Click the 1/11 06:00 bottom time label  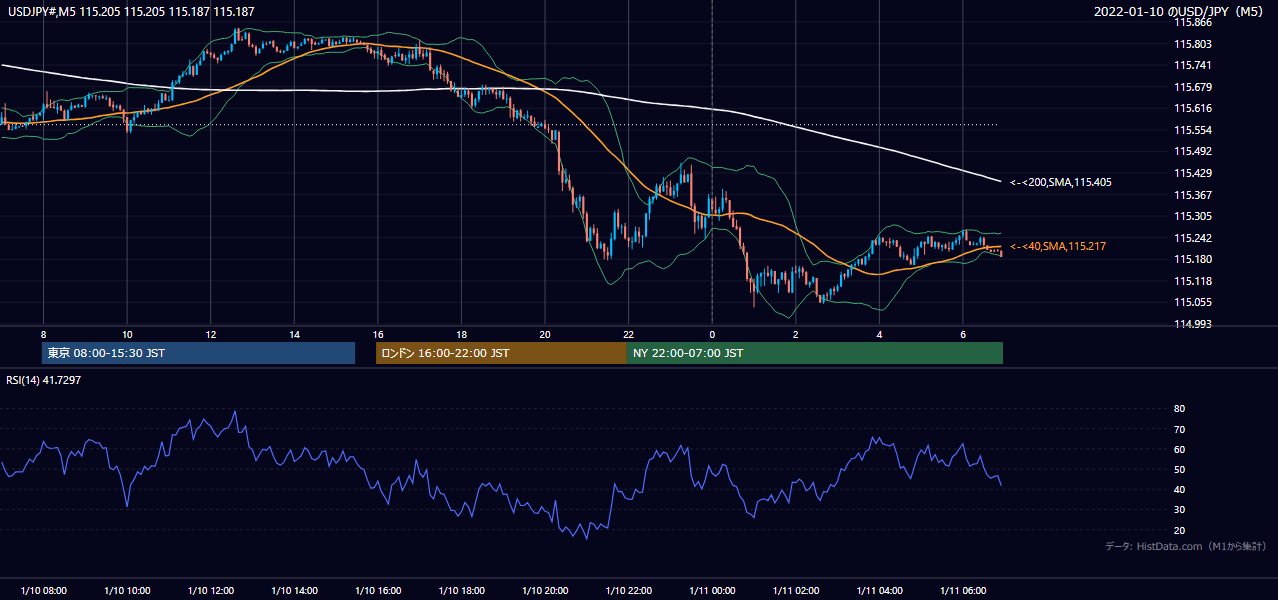[963, 591]
